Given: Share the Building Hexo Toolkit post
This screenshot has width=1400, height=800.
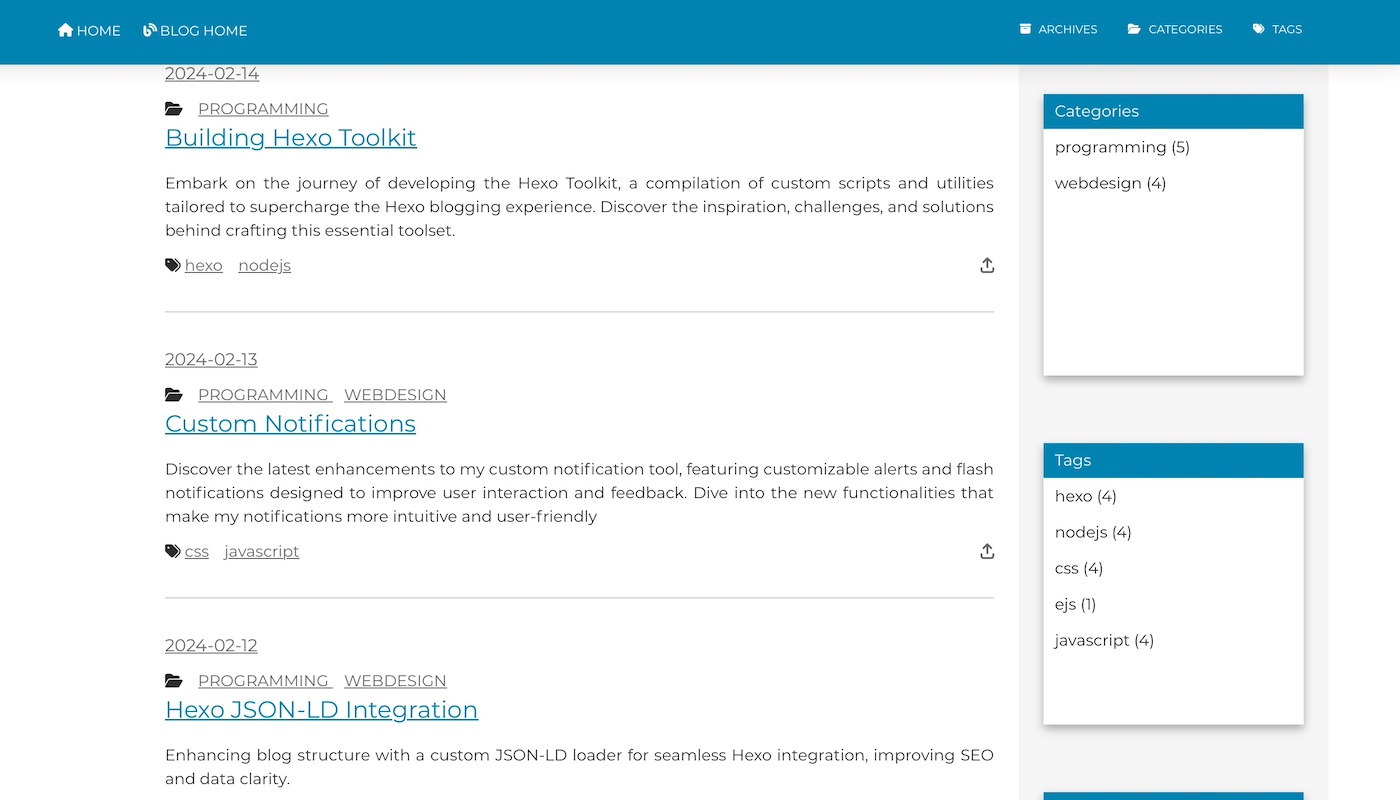Looking at the screenshot, I should point(987,265).
